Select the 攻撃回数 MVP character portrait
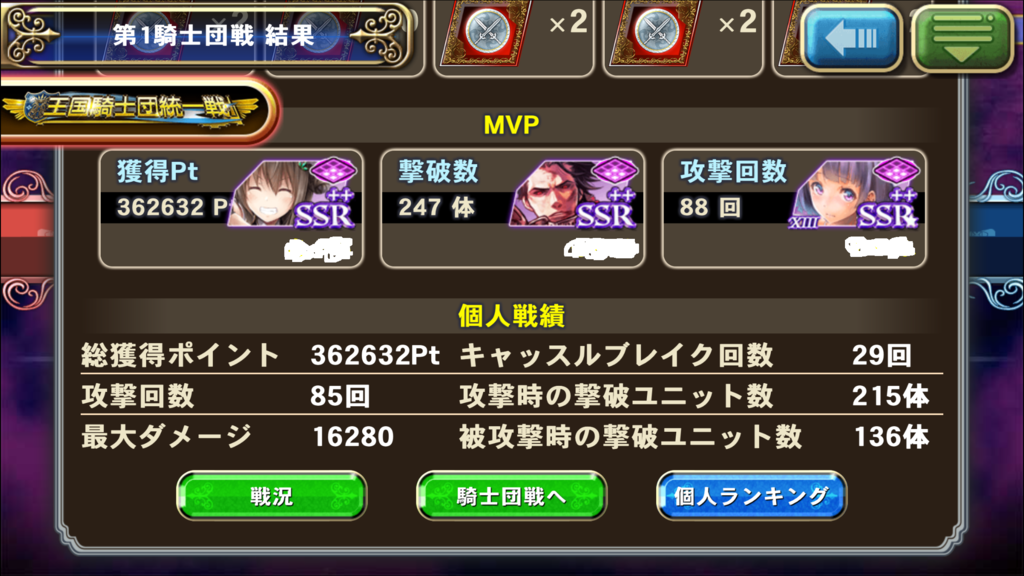This screenshot has width=1024, height=576. 856,194
